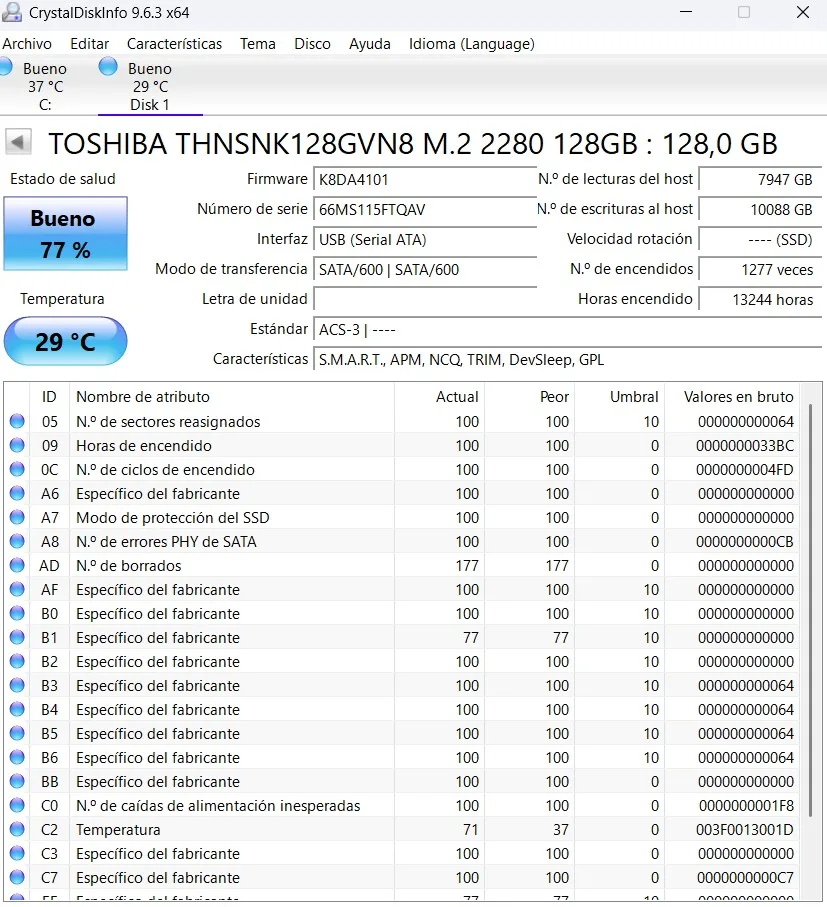Click status dot for attribute B1
Viewport: 827px width, 907px height.
pos(17,637)
